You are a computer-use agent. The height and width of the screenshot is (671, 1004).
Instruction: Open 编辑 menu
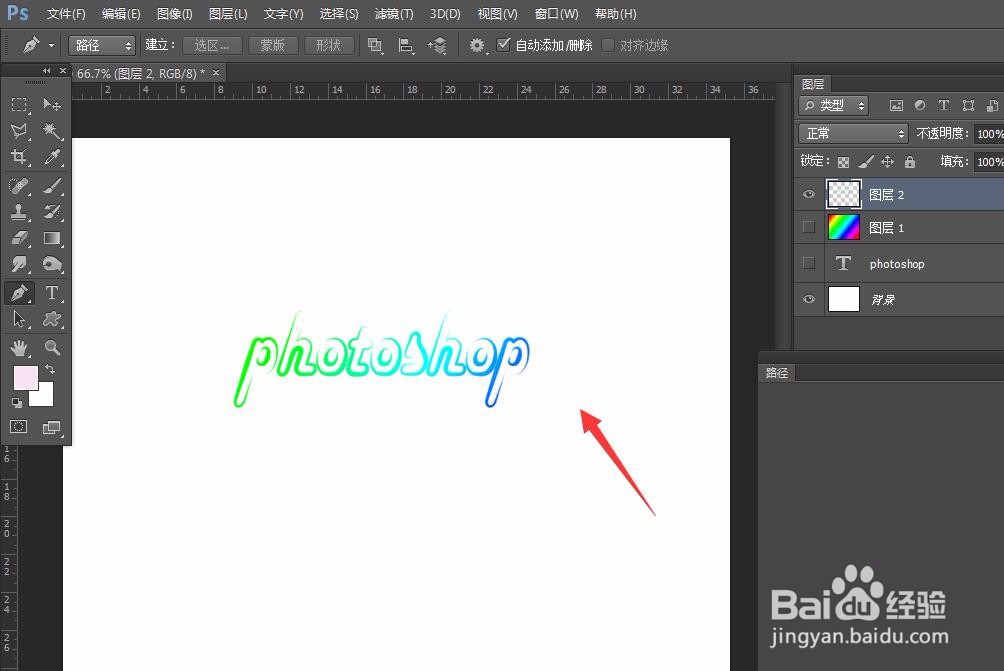tap(121, 13)
